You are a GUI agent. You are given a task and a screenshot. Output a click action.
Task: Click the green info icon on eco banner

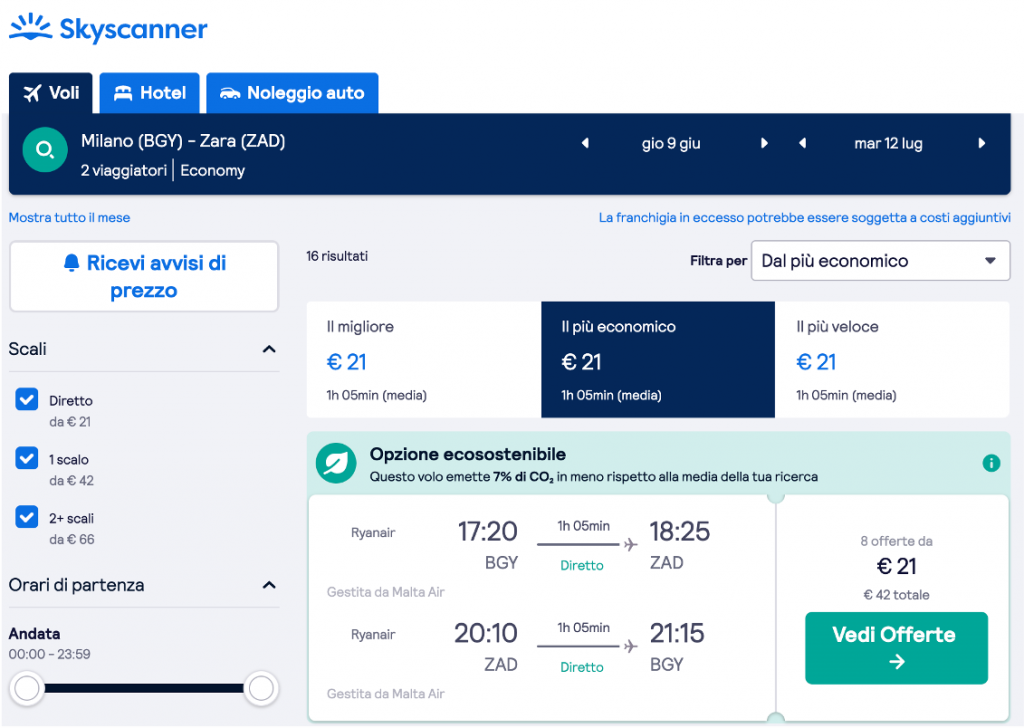991,463
